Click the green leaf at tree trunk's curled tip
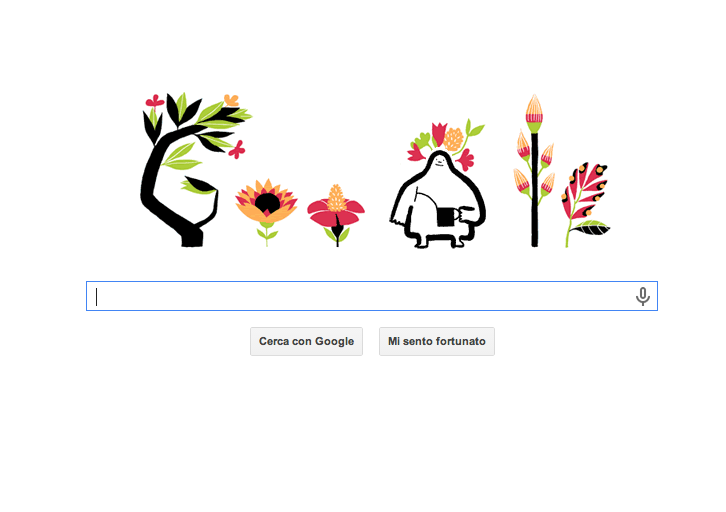Viewport: 726px width, 512px height. (x=197, y=185)
